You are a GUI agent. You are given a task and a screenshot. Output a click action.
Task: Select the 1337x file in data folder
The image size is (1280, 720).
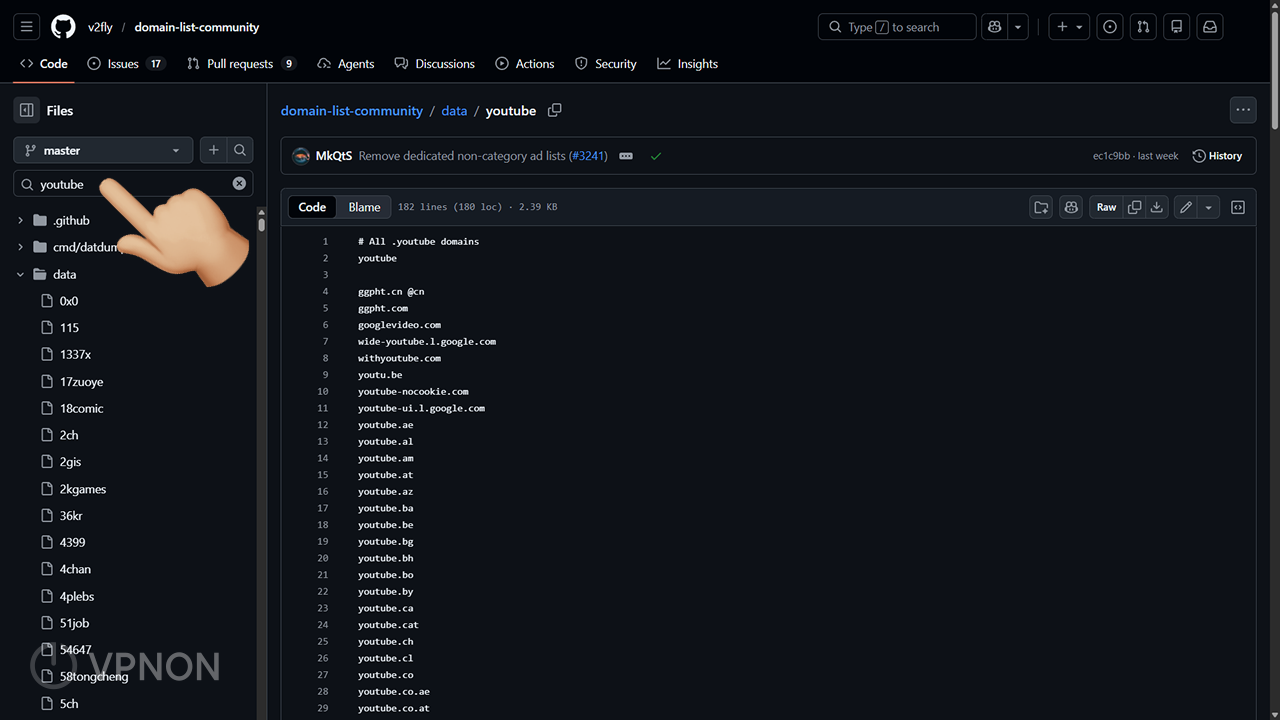click(73, 354)
